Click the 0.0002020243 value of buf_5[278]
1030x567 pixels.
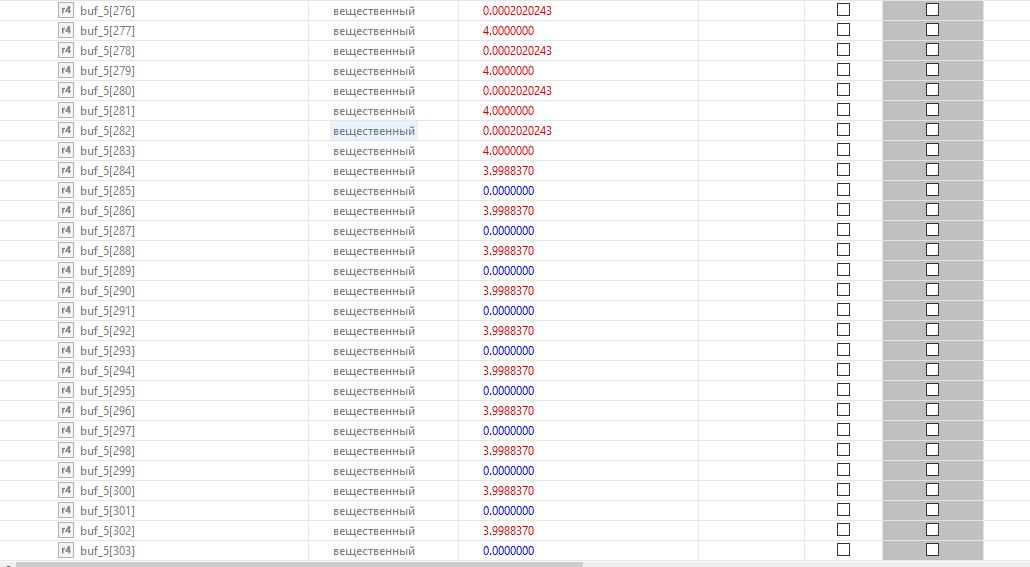[517, 51]
